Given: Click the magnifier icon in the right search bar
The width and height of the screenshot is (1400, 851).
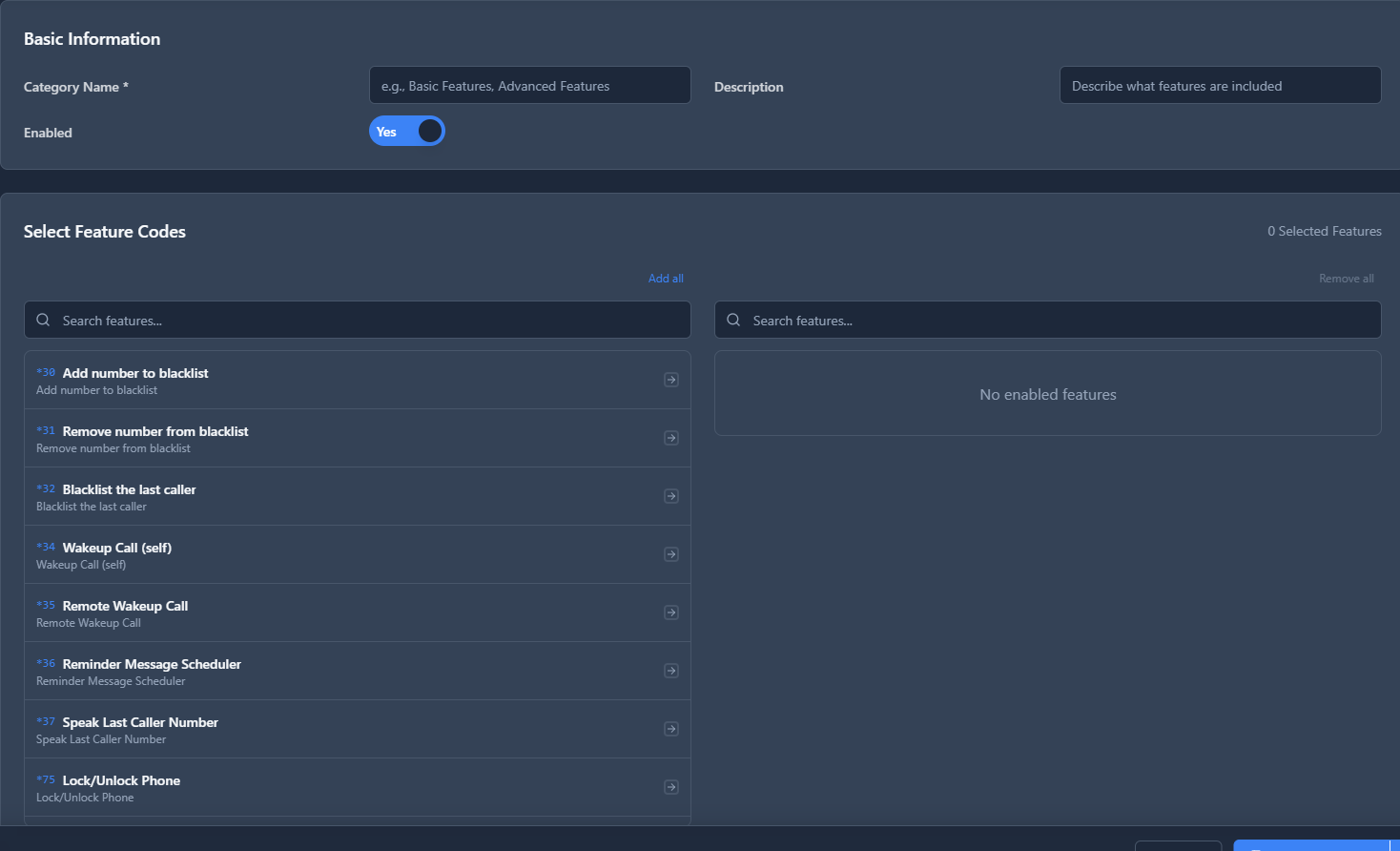Looking at the screenshot, I should tap(733, 320).
